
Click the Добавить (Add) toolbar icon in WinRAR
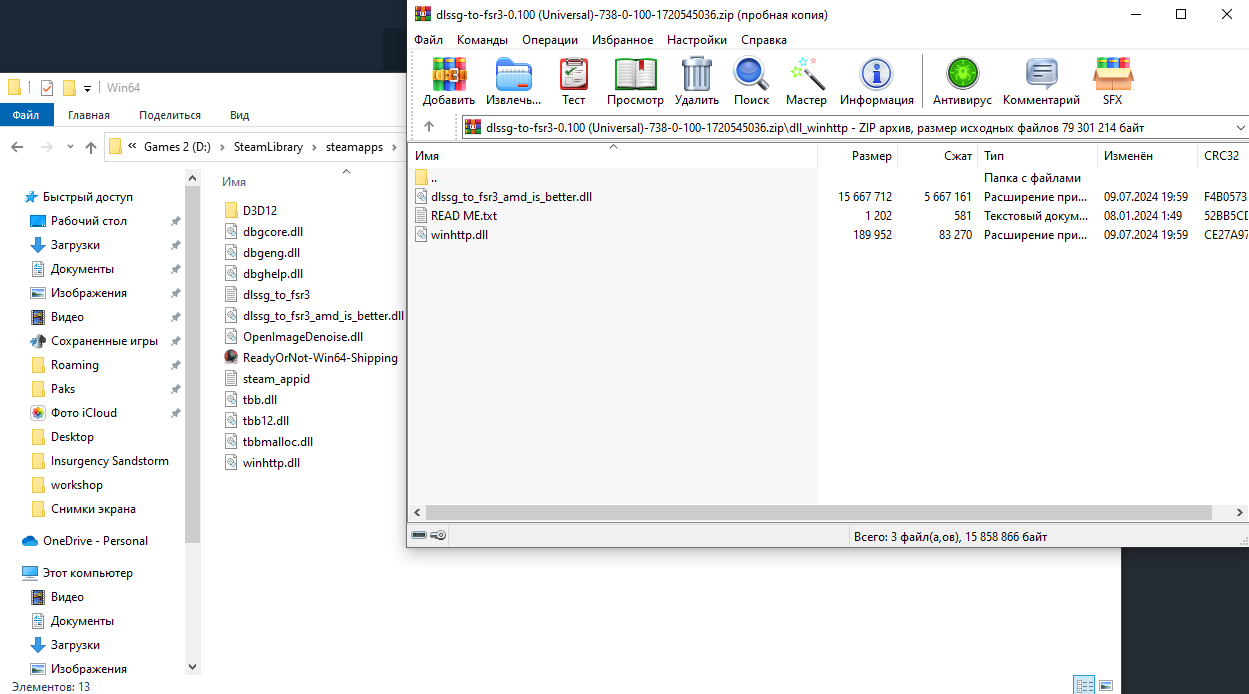(x=449, y=81)
